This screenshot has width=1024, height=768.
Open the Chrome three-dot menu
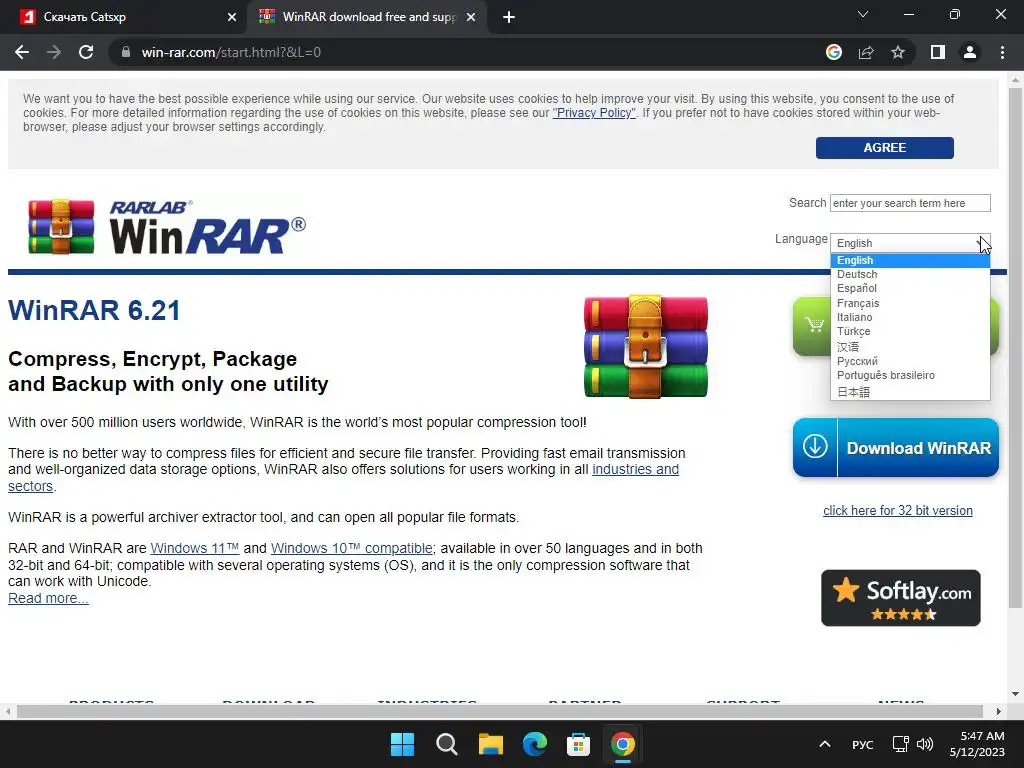[x=1002, y=52]
